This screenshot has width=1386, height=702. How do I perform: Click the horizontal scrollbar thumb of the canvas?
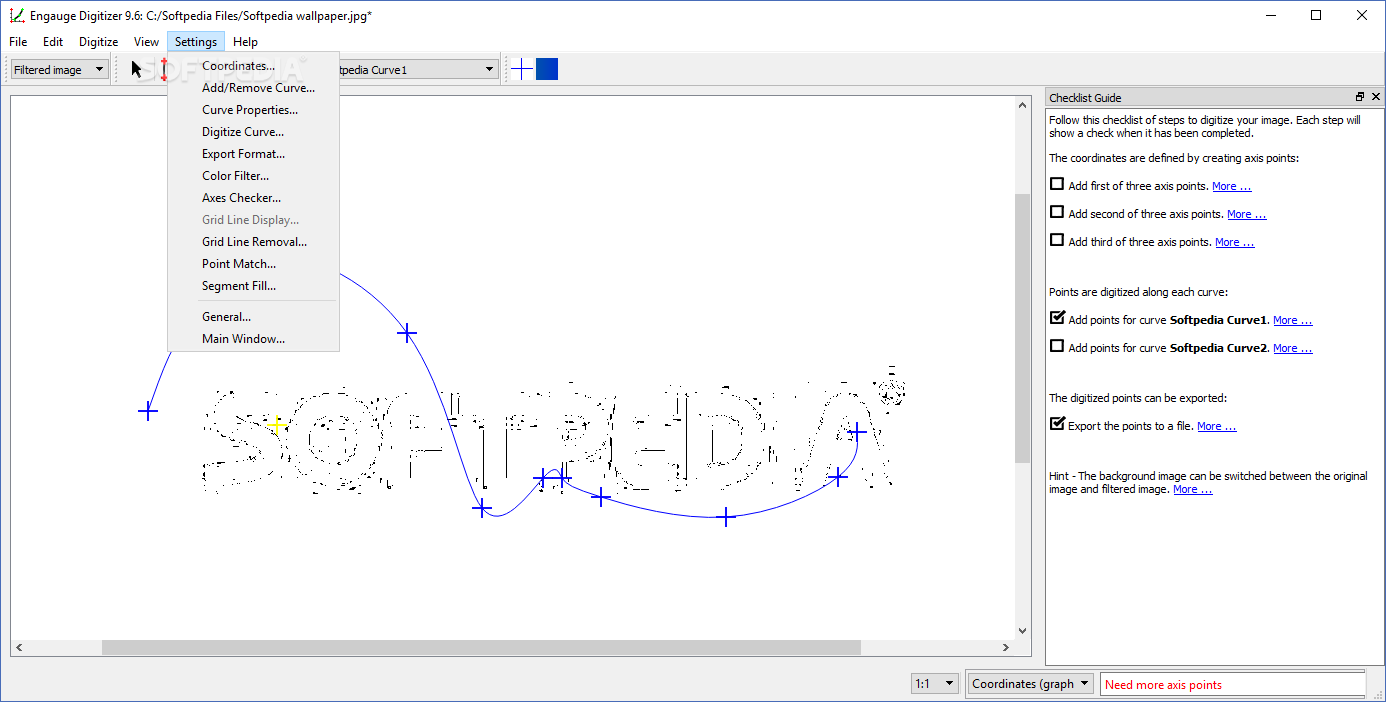click(x=481, y=648)
